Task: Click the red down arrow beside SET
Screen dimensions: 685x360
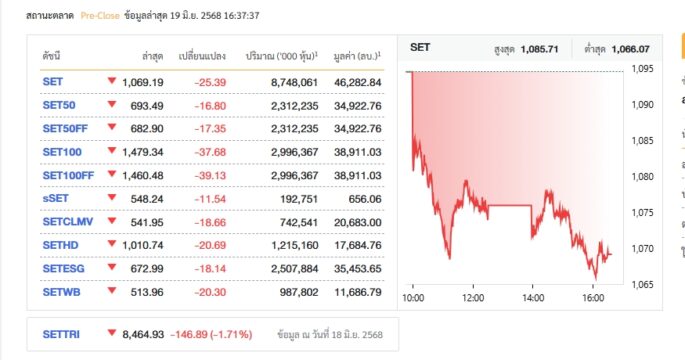Action: tap(112, 80)
